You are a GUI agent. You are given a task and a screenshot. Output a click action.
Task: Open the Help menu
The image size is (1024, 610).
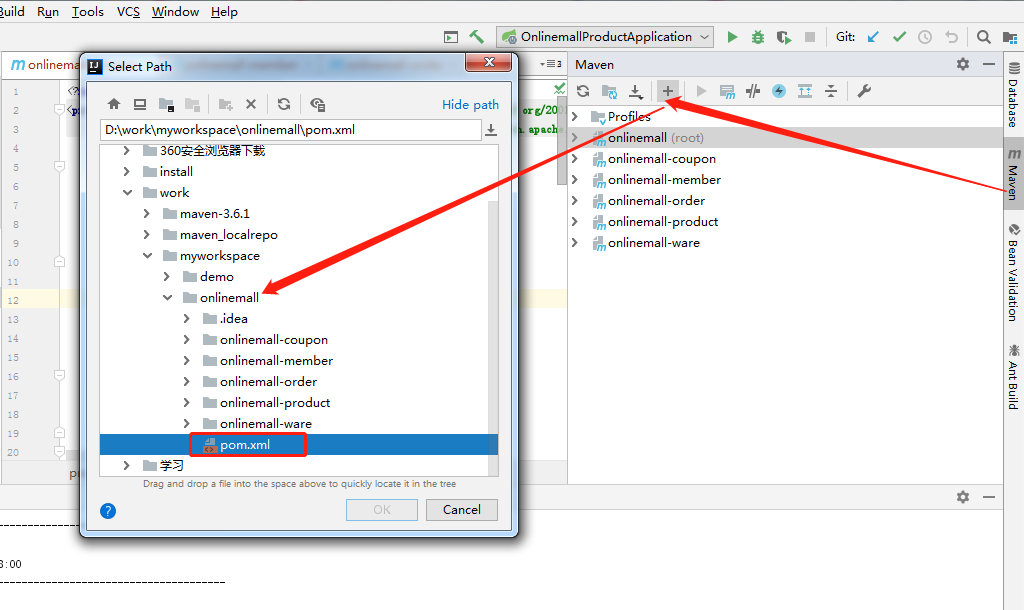pyautogui.click(x=224, y=12)
